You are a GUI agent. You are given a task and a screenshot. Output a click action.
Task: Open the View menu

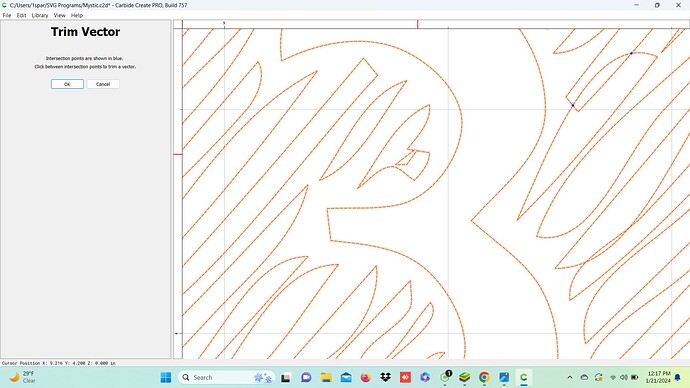[59, 15]
